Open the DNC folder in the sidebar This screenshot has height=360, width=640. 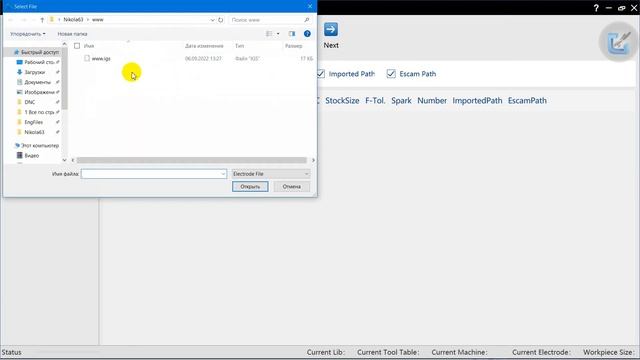pyautogui.click(x=26, y=102)
